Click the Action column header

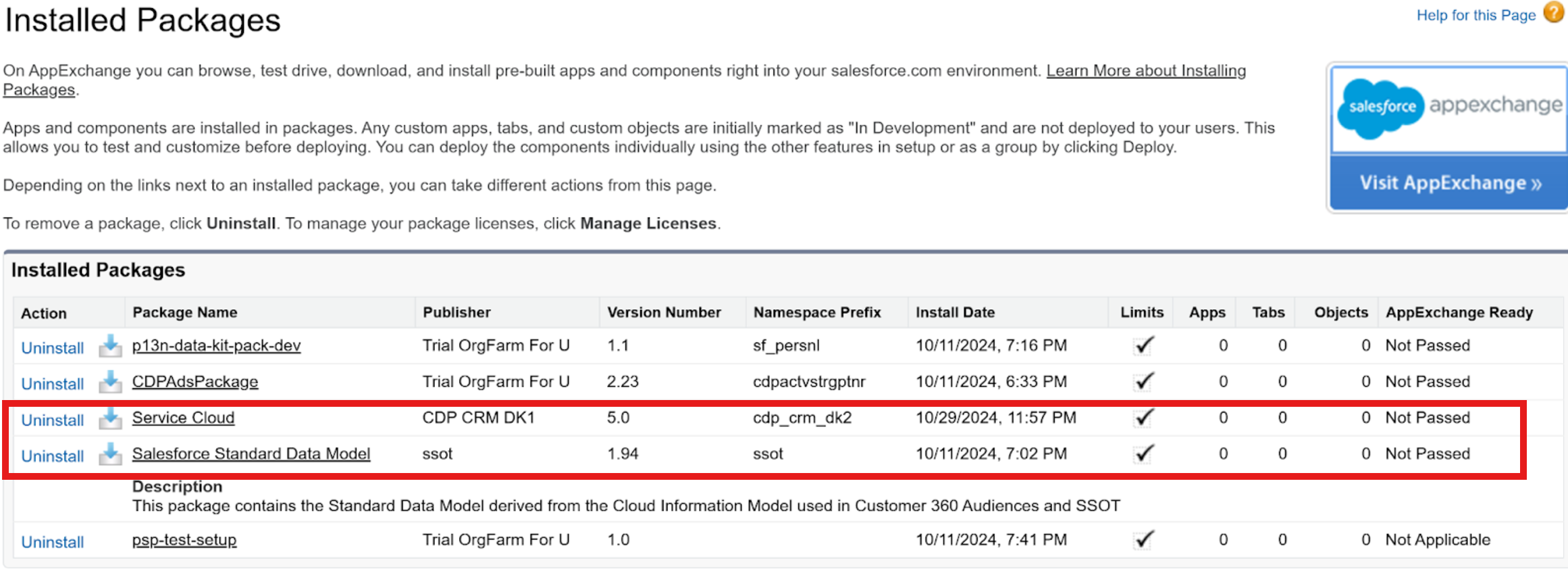click(x=44, y=314)
